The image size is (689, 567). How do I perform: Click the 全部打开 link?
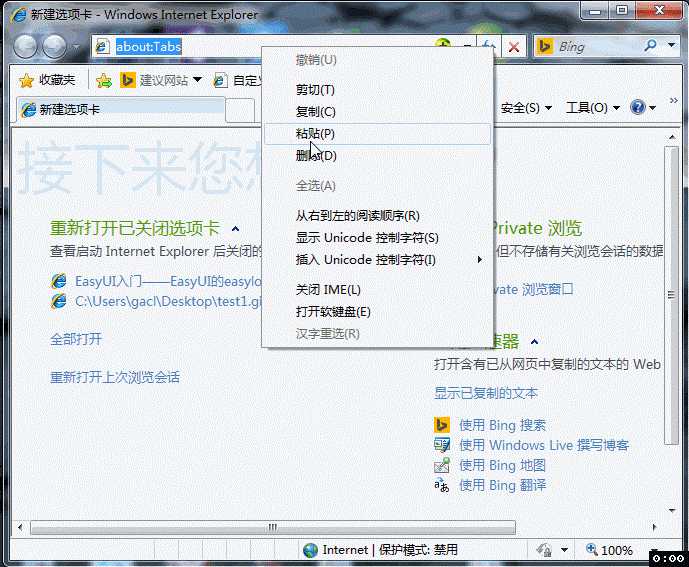pos(76,339)
